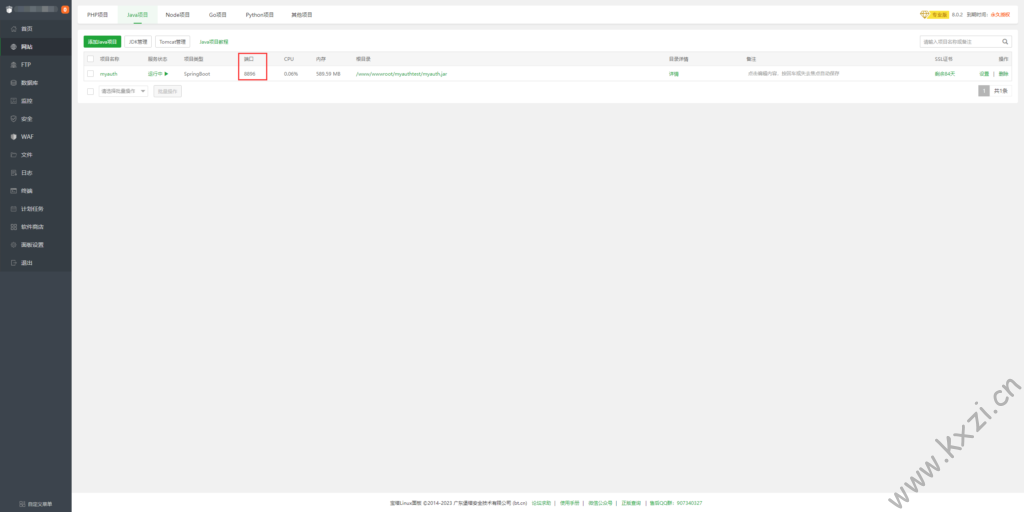Open the 计划任务 scheduled tasks icon

point(14,208)
